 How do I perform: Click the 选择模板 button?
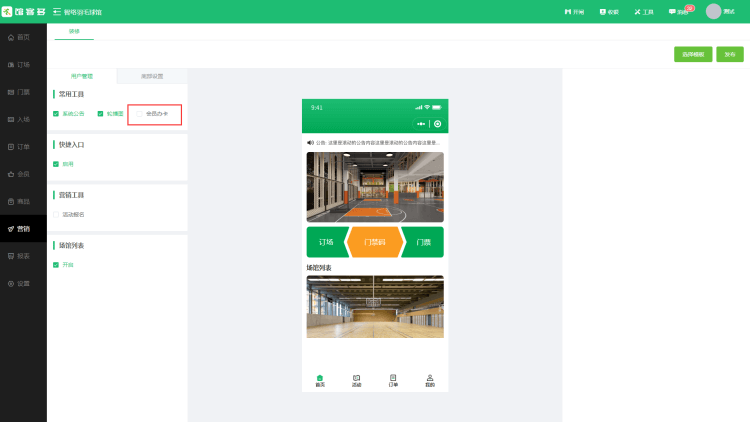click(693, 54)
